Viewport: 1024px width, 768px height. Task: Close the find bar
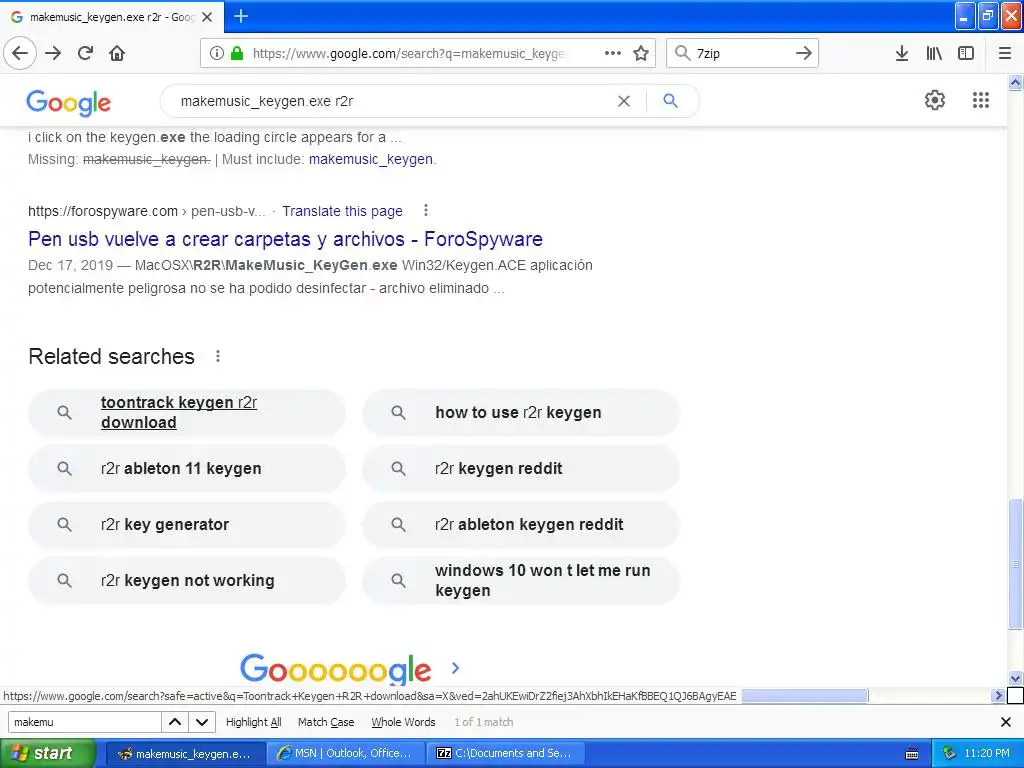tap(1006, 722)
